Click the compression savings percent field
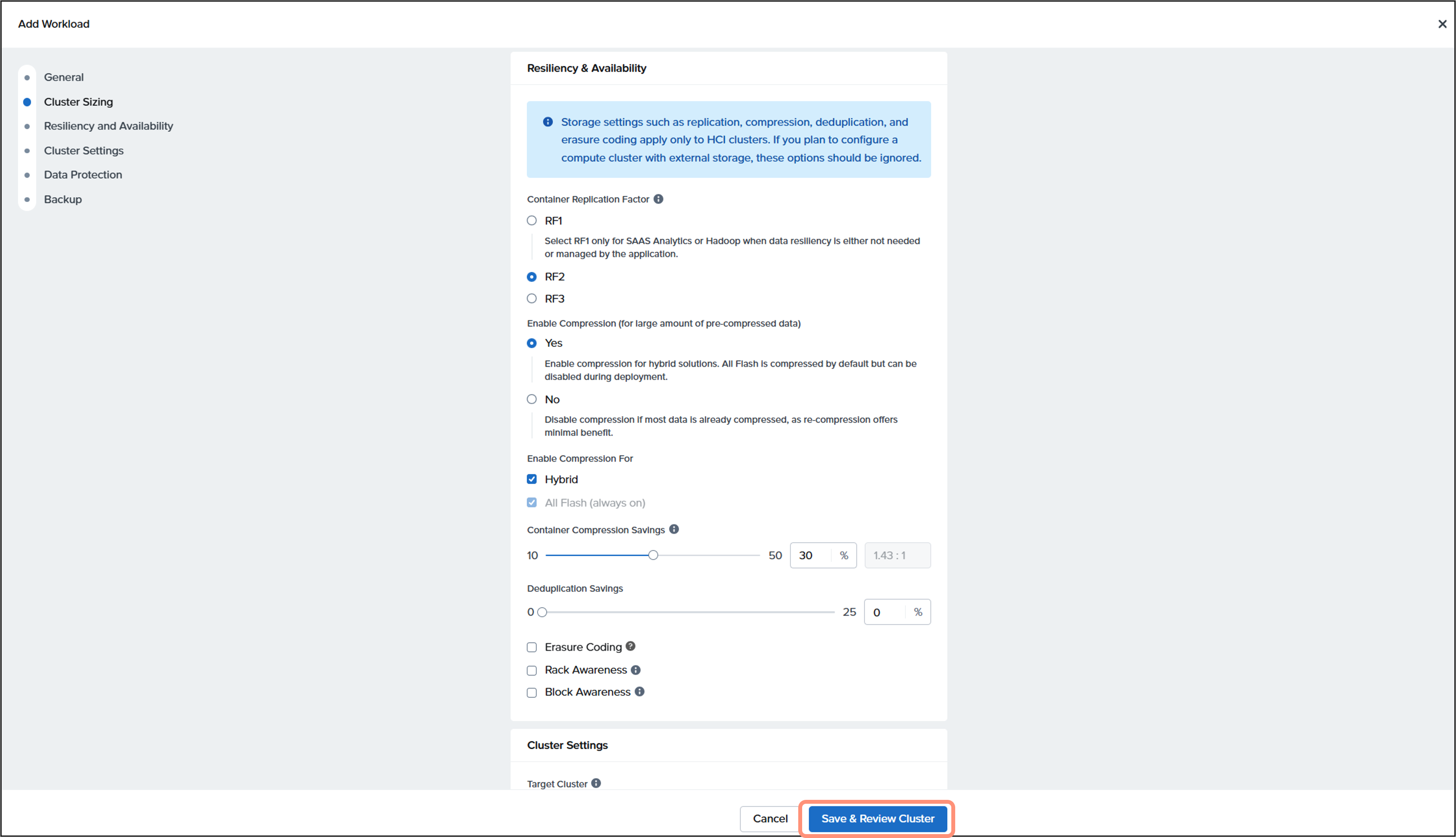 823,555
